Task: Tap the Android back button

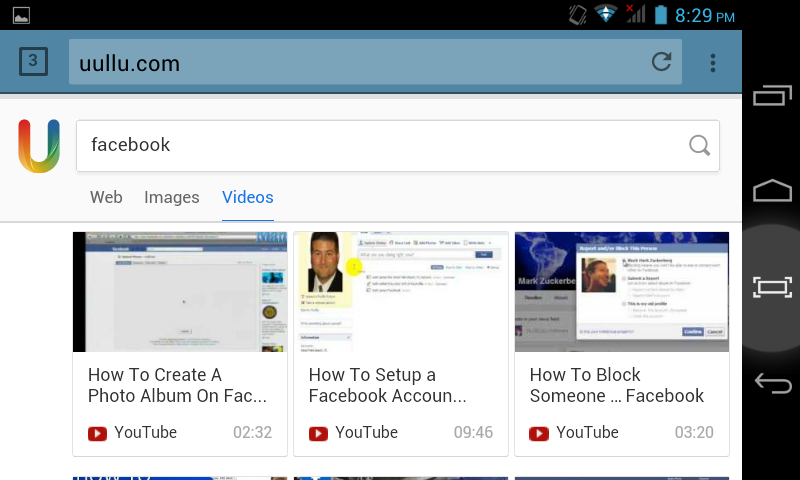Action: pyautogui.click(x=772, y=383)
